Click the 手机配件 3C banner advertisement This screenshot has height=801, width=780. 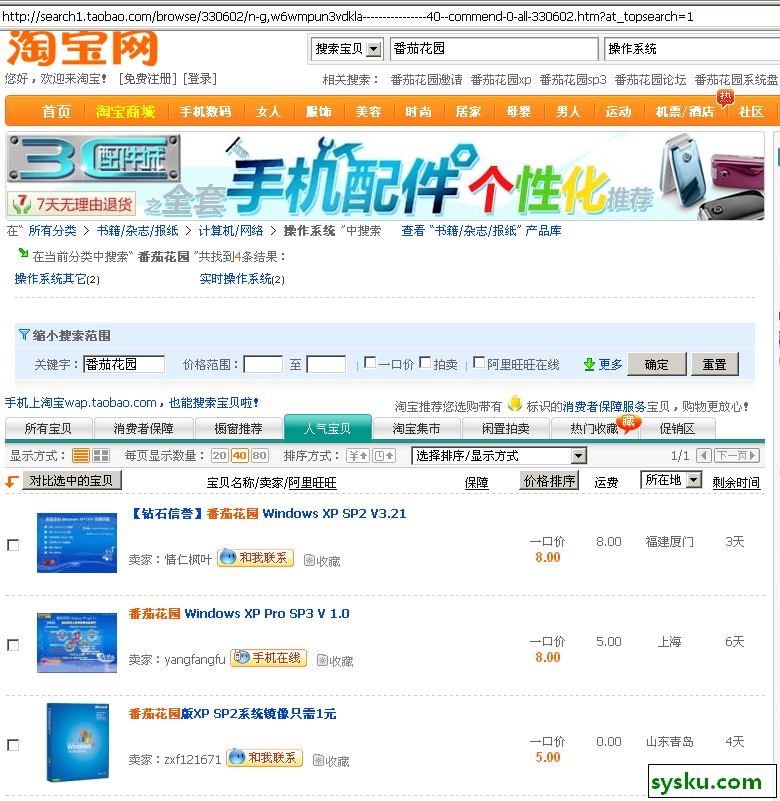coord(385,176)
